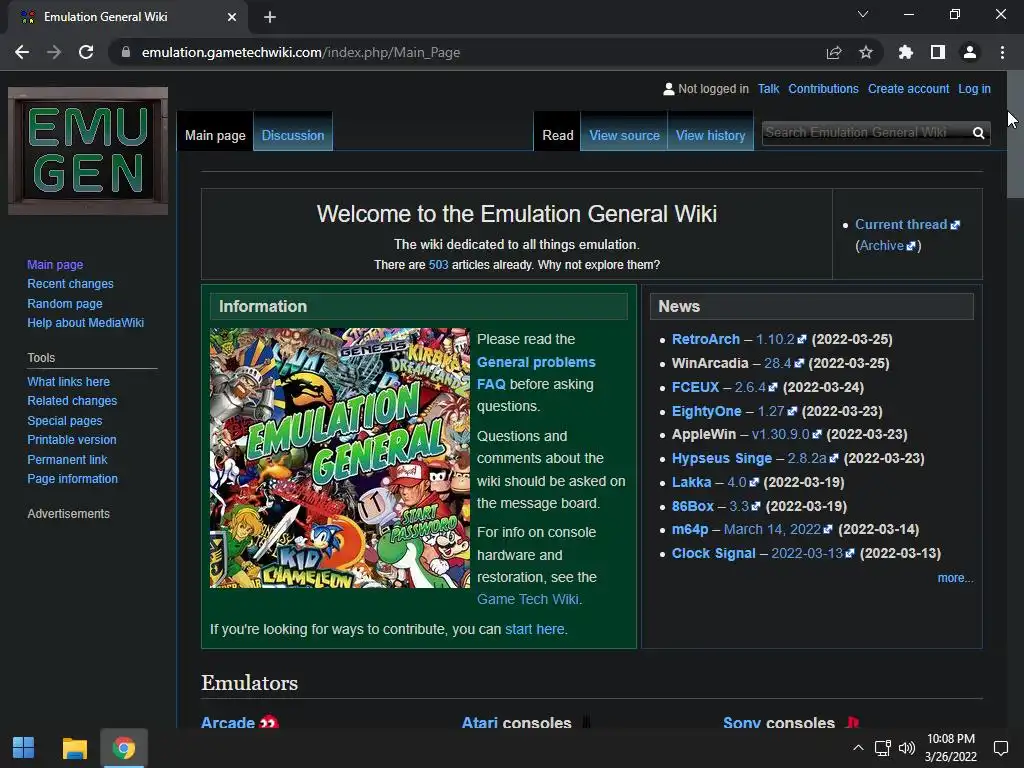Open the Talk link
1024x768 pixels.
click(x=768, y=89)
